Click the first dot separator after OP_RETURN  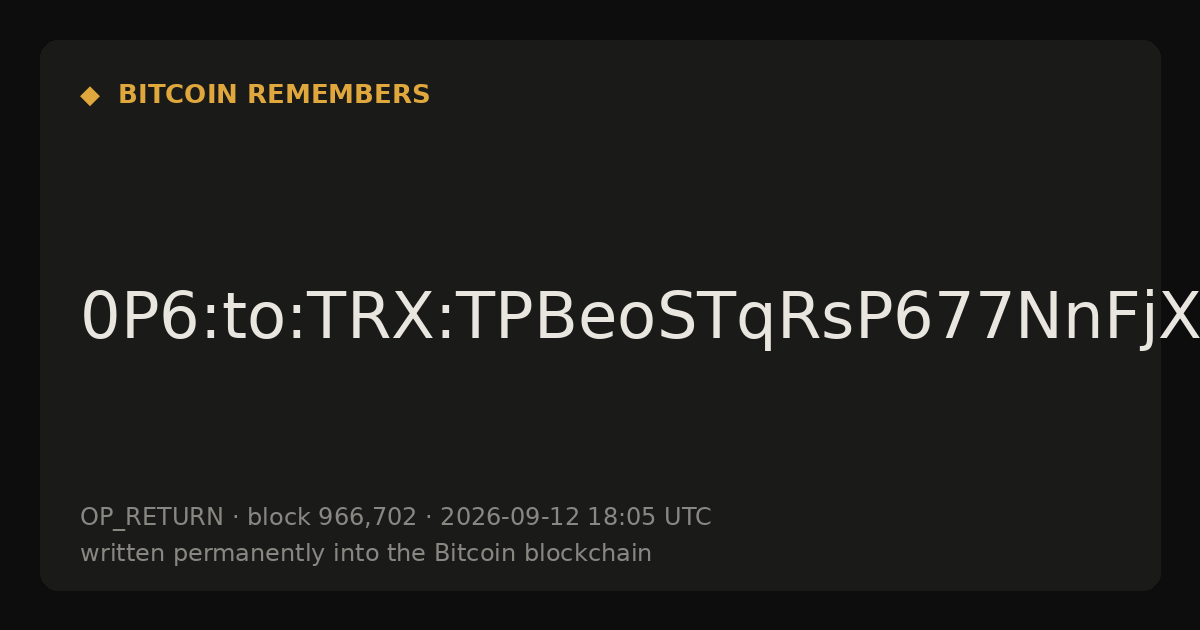[x=236, y=518]
